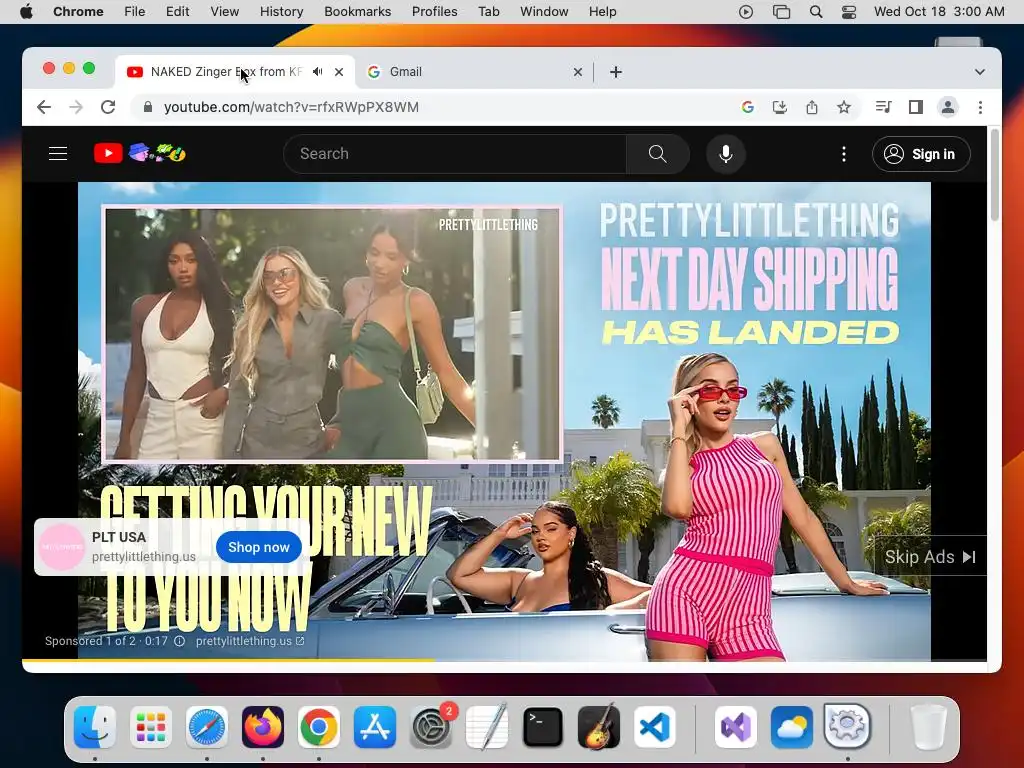Open the File menu
The image size is (1024, 768).
pos(135,12)
